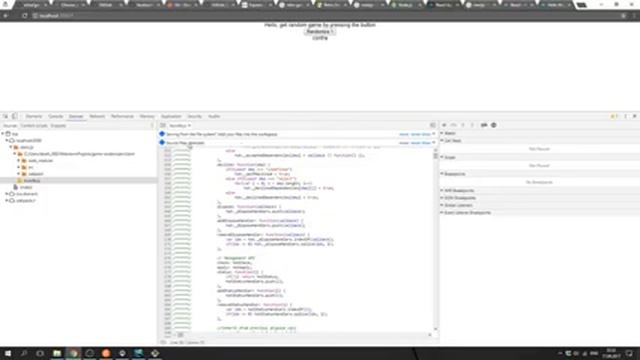
Task: Open the action center notification icon
Action: (629, 353)
